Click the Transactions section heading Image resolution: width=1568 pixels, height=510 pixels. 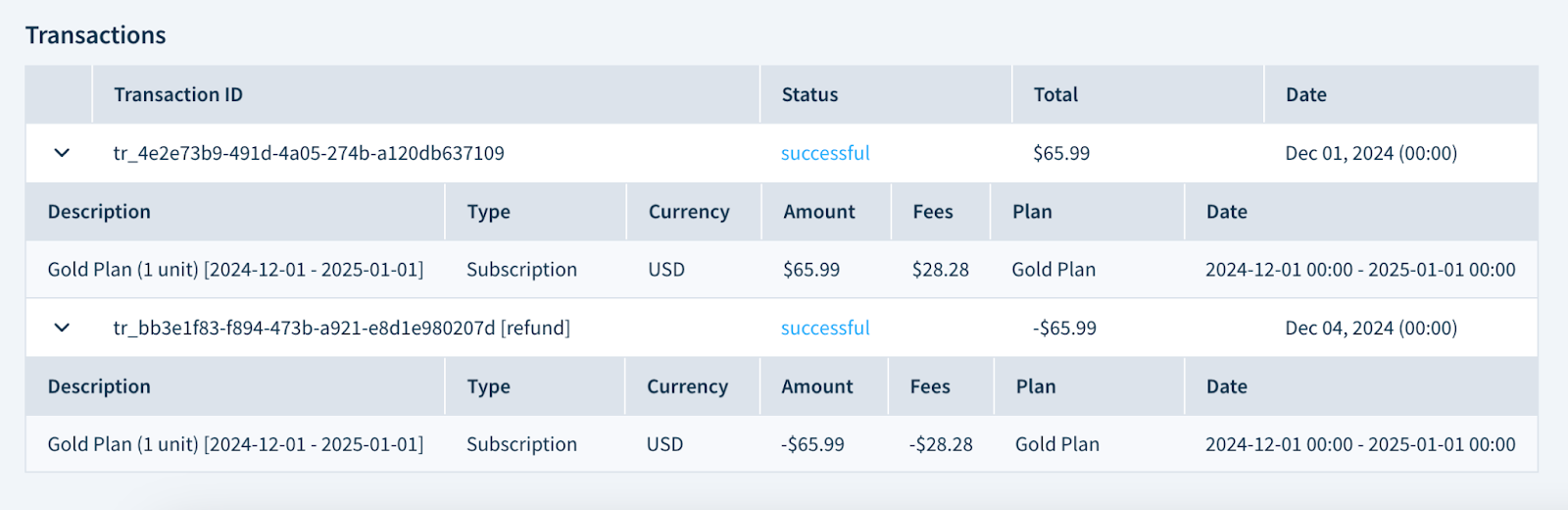click(x=96, y=35)
